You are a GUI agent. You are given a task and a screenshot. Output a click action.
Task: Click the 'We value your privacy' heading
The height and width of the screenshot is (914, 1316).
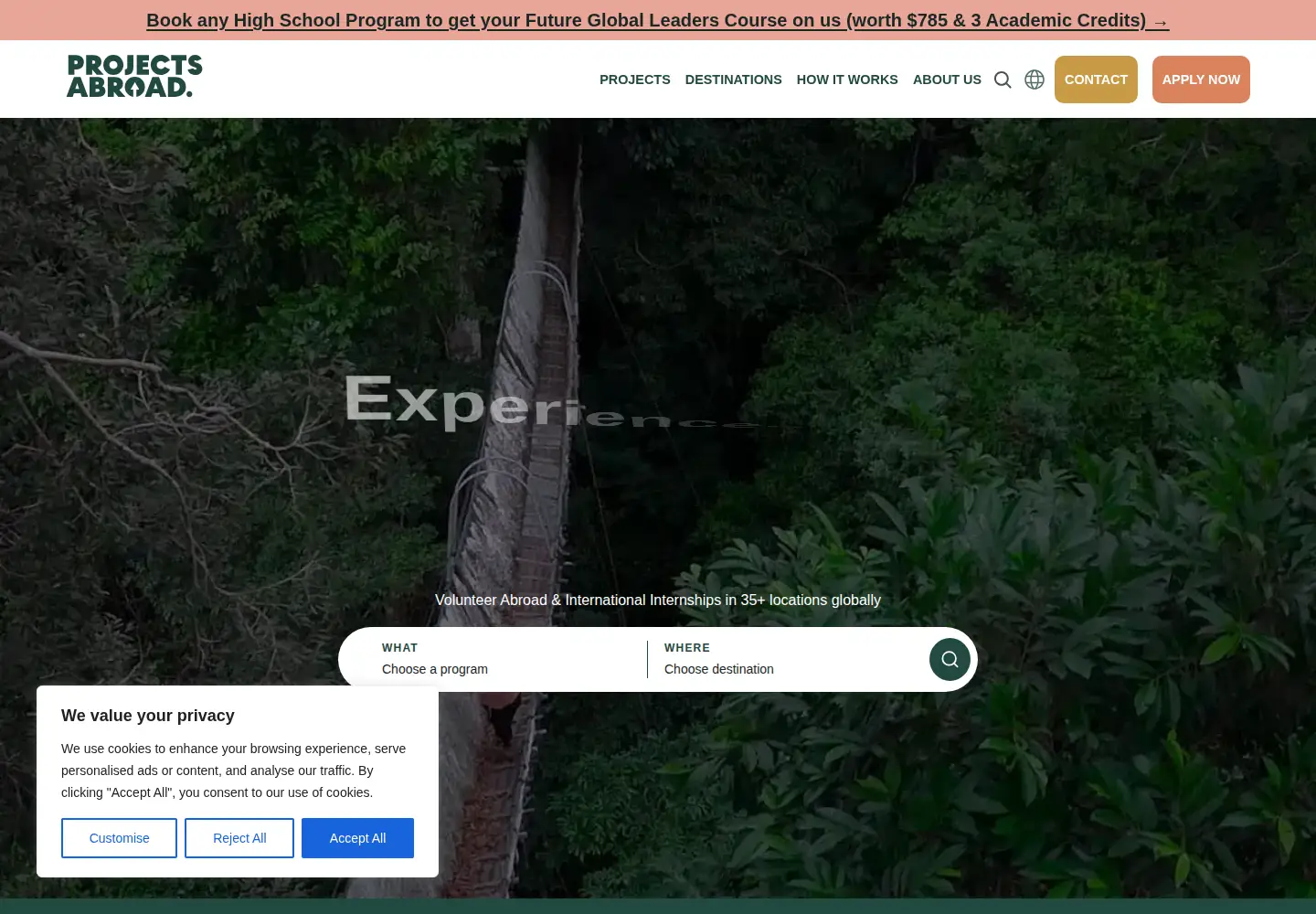148,716
